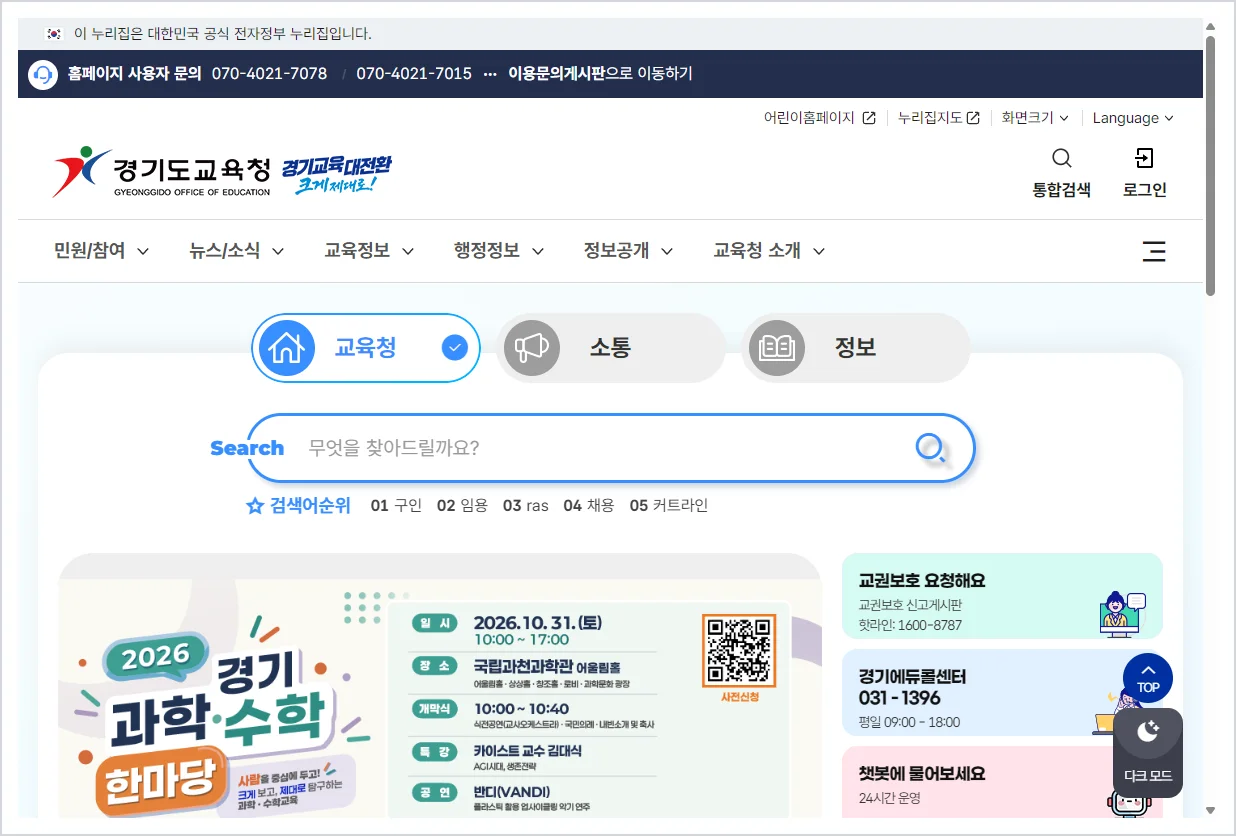Expand the 교육정보 menu chevron

[408, 252]
